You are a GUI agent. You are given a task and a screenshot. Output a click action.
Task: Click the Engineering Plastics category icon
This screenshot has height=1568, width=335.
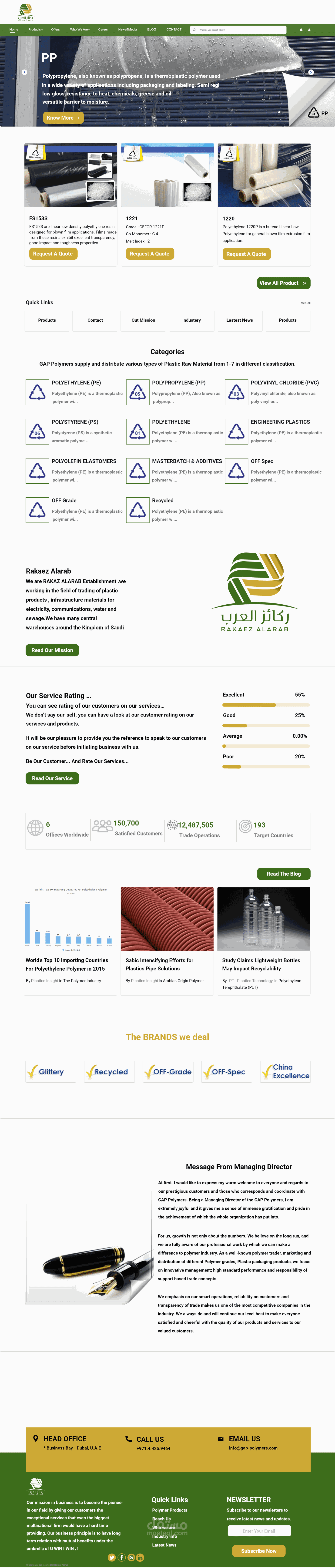pos(237,432)
